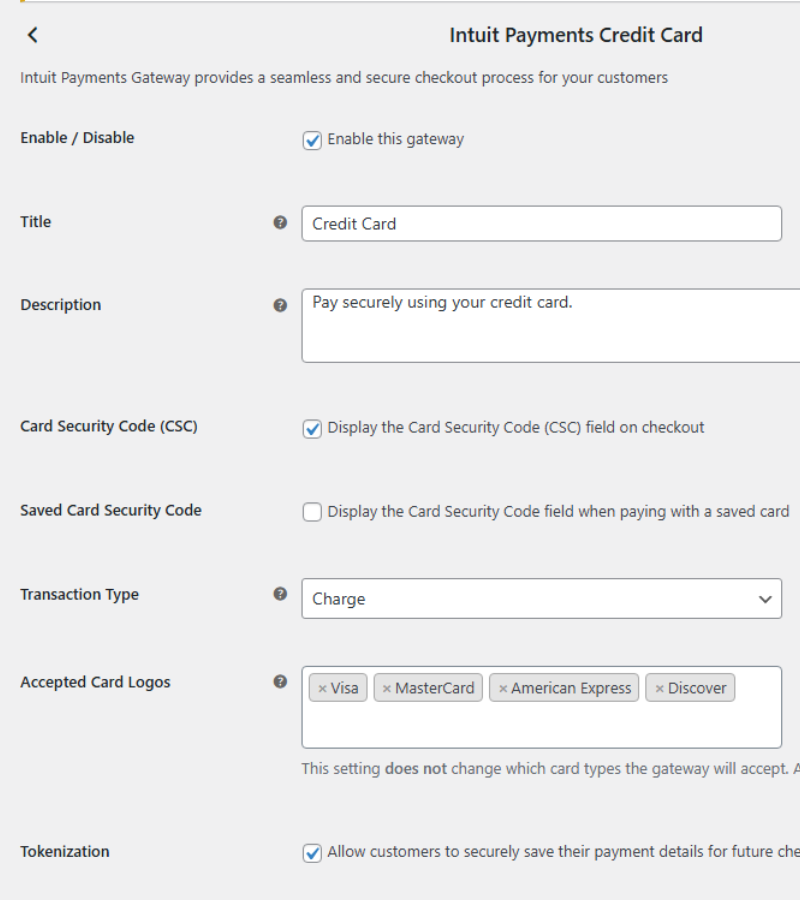Uncheck Display the Card Security Code on checkout
The image size is (800, 900).
[312, 428]
